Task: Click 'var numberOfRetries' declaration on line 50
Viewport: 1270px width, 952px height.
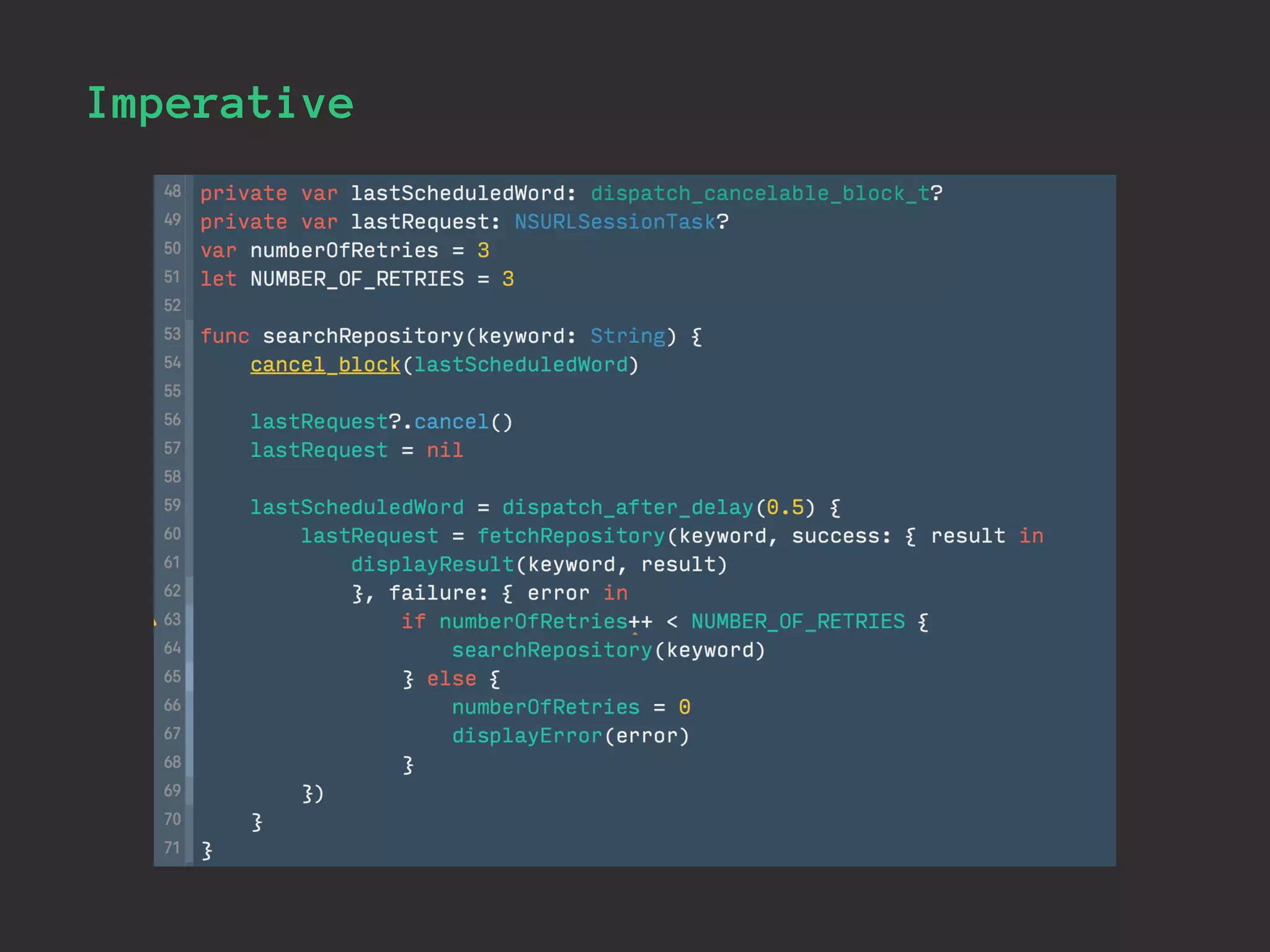Action: coord(319,250)
